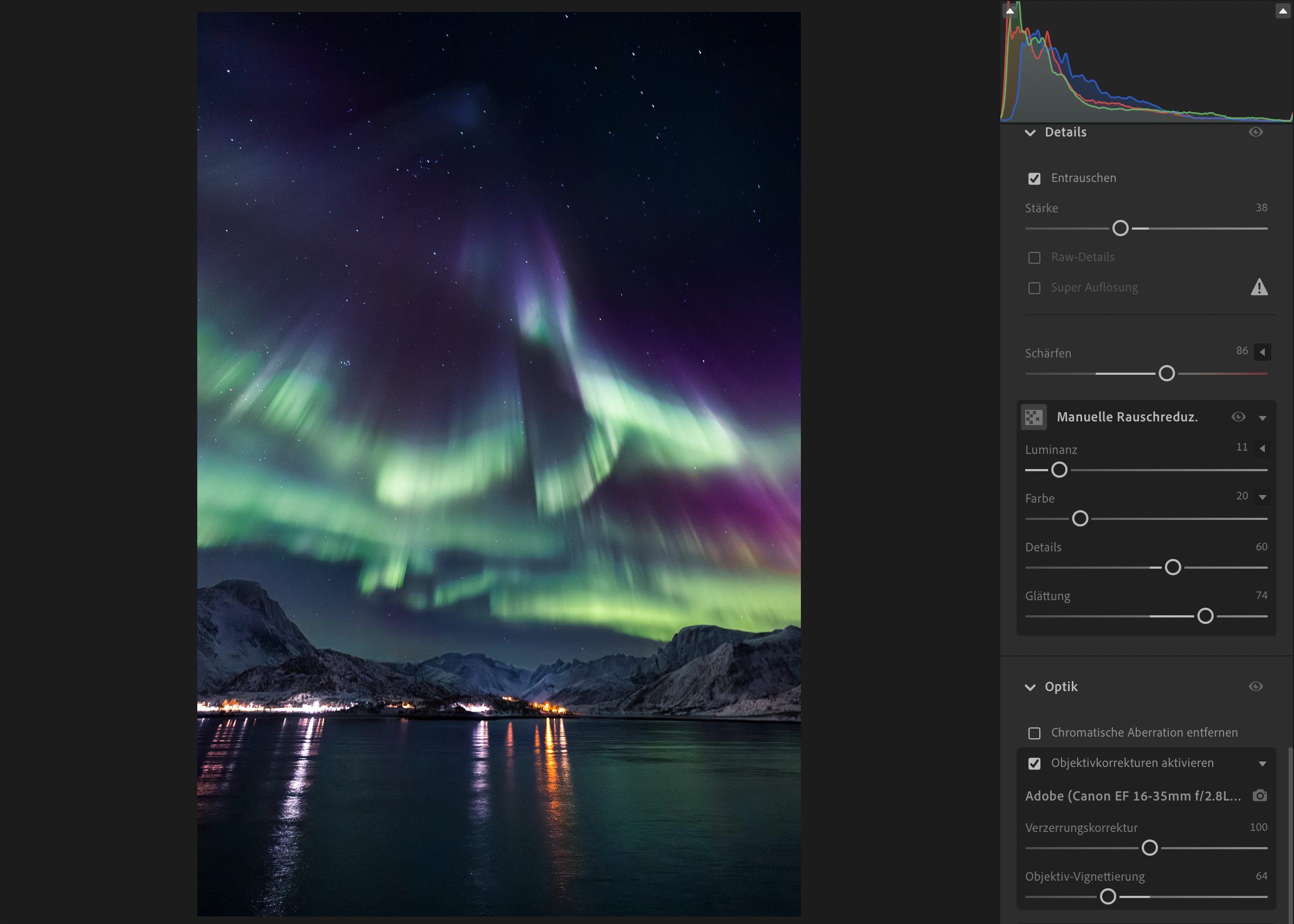Disable Objektivkorrekturen aktivieren checkbox

click(1034, 764)
